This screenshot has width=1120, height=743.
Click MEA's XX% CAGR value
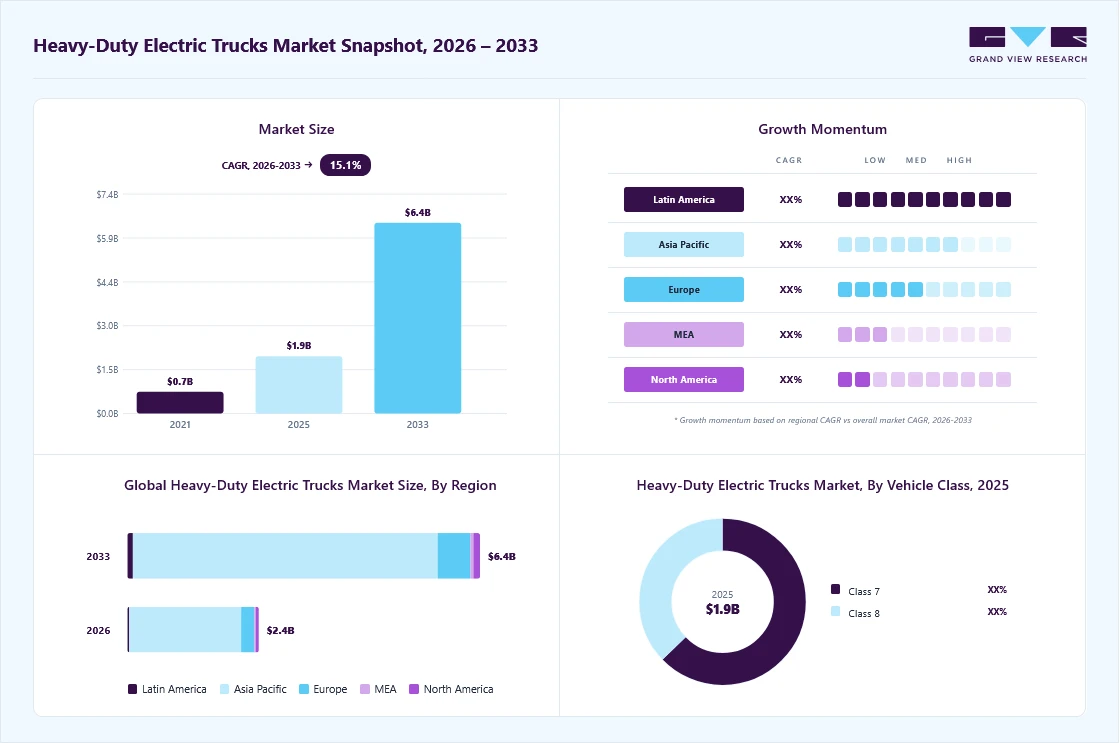coord(791,334)
